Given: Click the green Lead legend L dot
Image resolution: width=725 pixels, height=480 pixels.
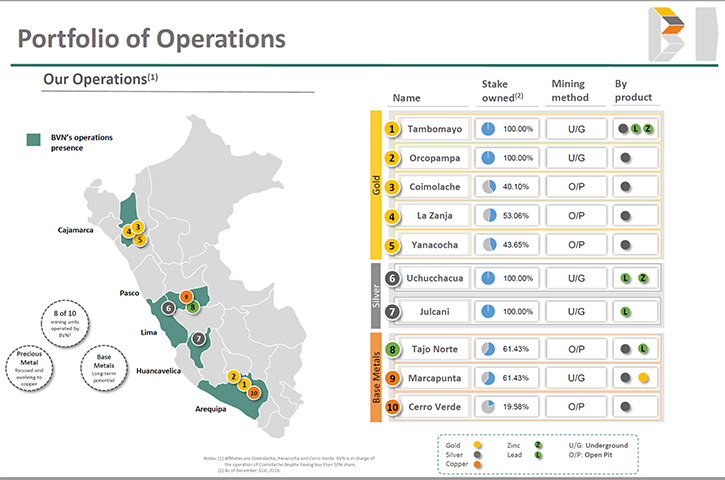Looking at the screenshot, I should coord(538,455).
